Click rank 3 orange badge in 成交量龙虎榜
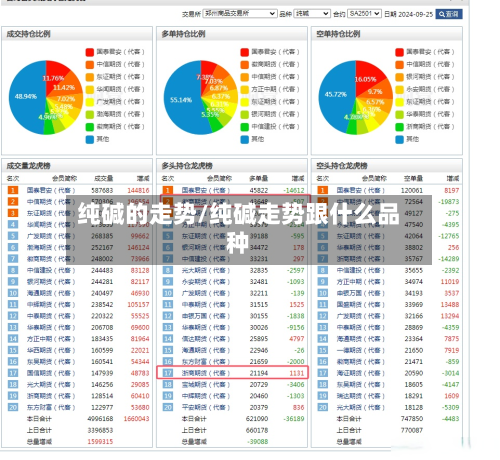 pyautogui.click(x=13, y=213)
